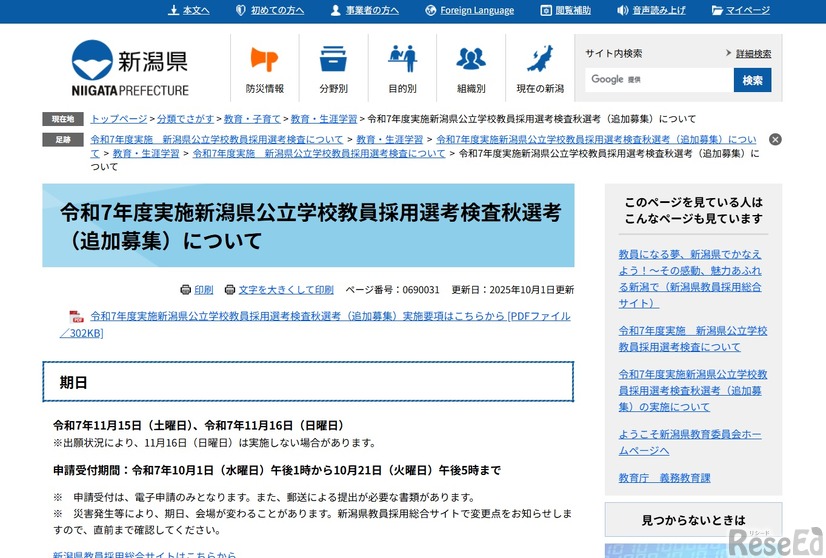This screenshot has width=826, height=558.
Task: Open 教育庁 義務教育課 sidebar link
Action: [664, 479]
